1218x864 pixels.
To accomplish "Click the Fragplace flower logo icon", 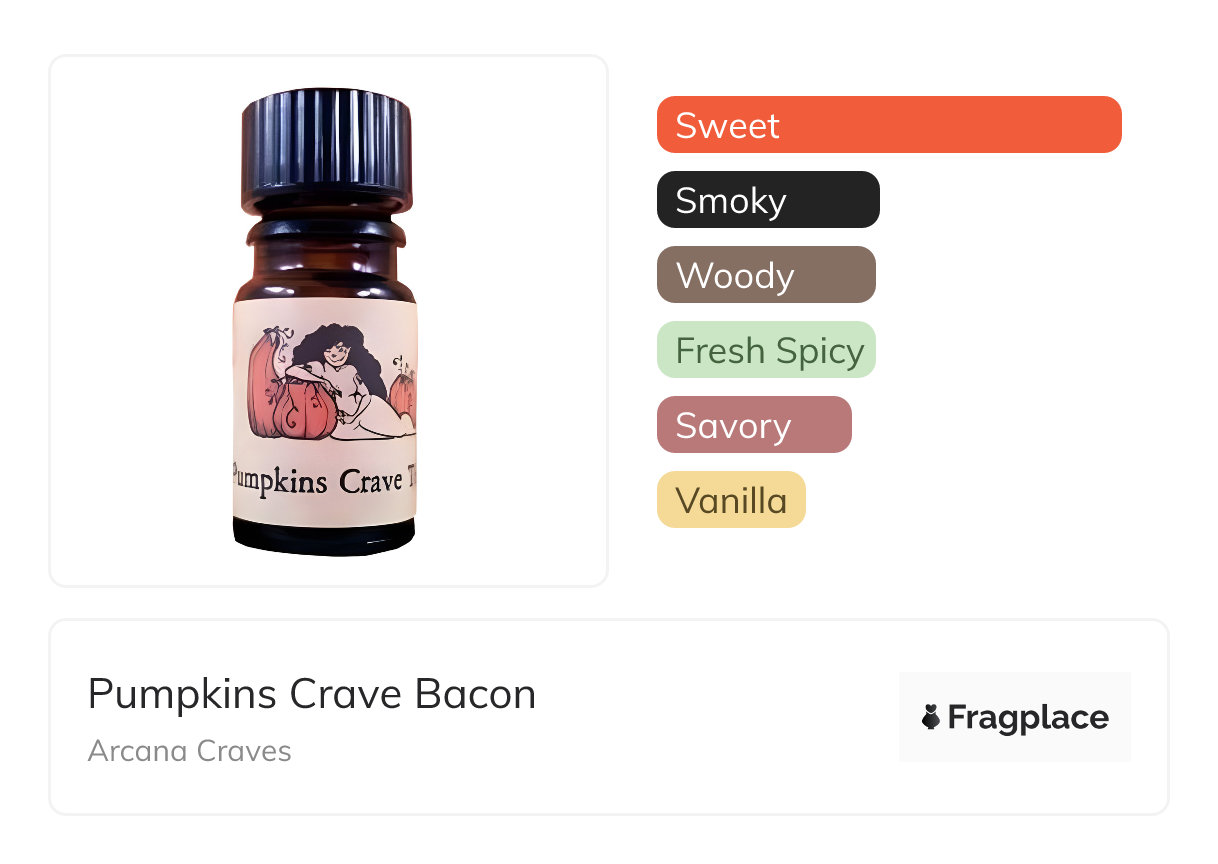I will pos(931,718).
